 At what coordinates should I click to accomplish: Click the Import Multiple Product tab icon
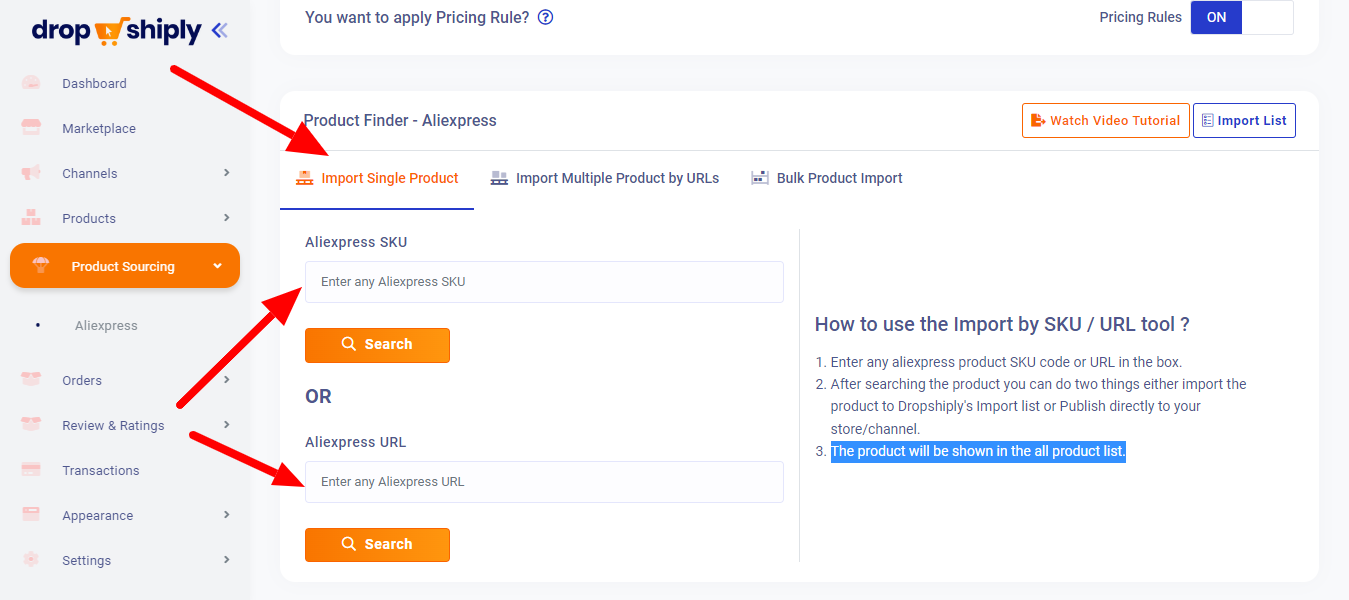499,178
